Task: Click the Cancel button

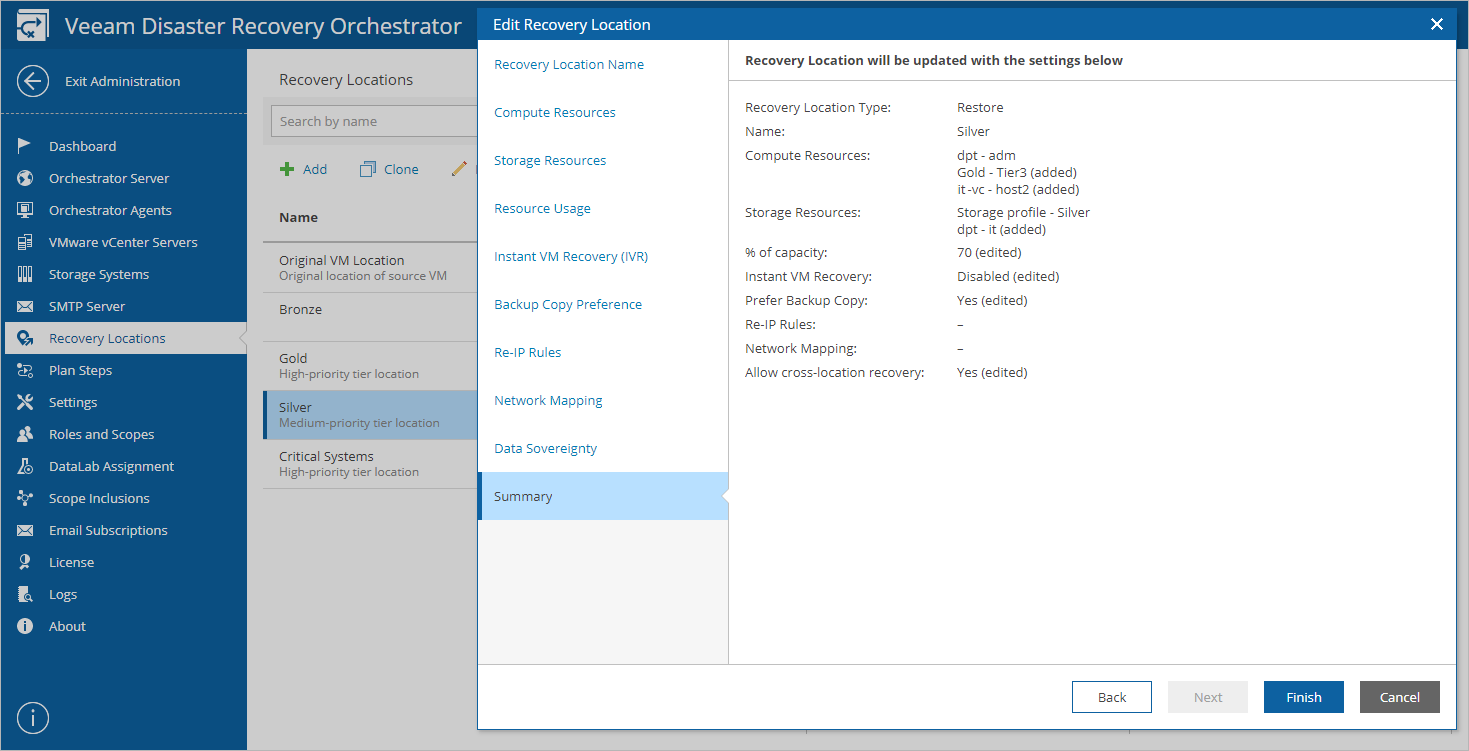Action: (1400, 697)
